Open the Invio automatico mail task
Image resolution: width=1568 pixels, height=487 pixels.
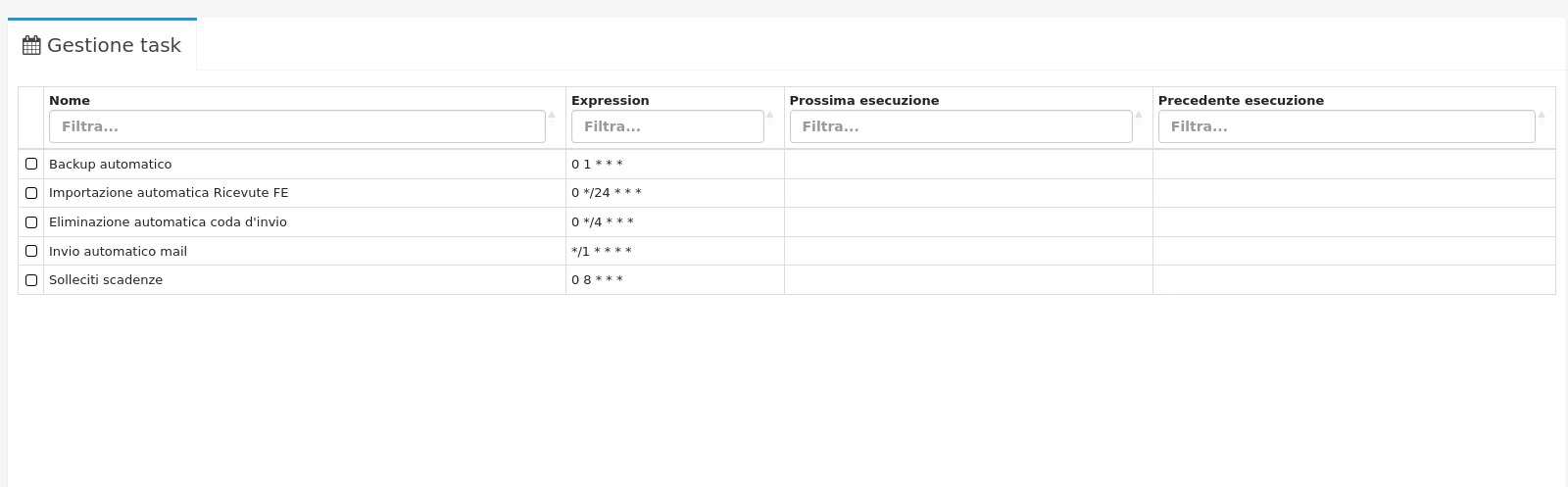click(x=118, y=252)
